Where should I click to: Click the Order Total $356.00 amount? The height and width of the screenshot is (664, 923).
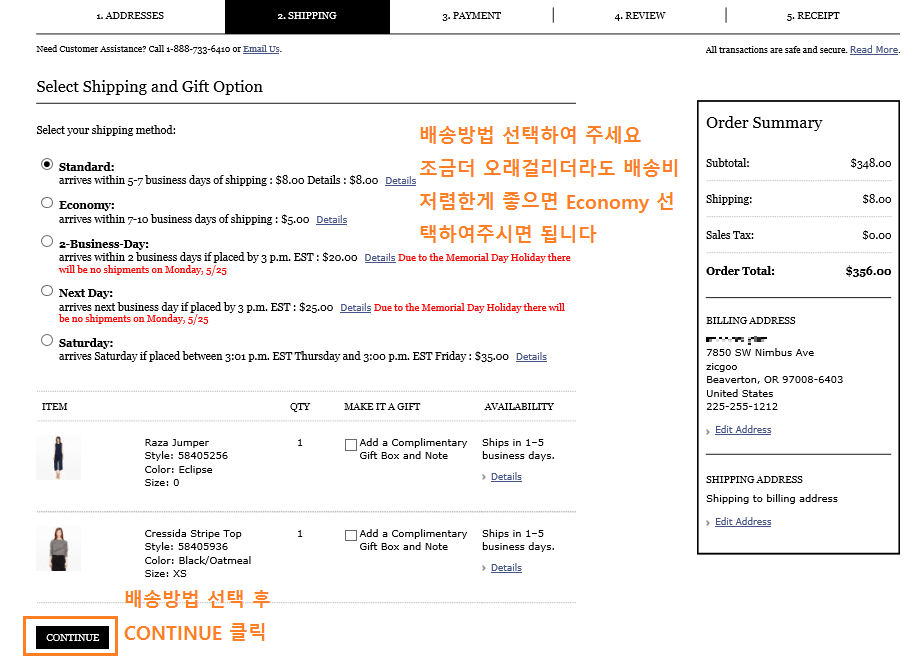[868, 271]
